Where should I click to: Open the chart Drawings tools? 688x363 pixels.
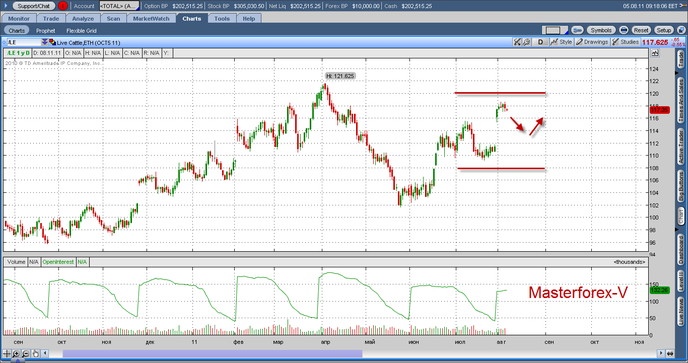click(592, 42)
